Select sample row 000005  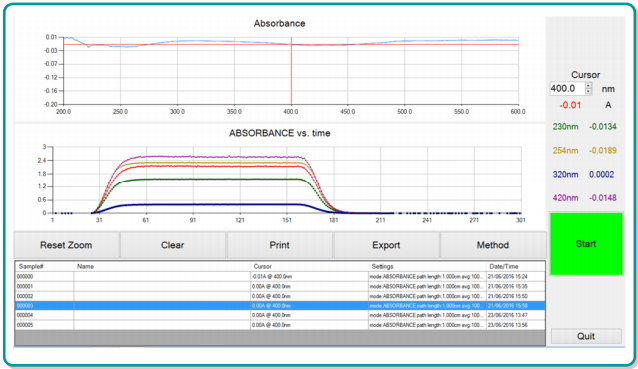click(280, 325)
